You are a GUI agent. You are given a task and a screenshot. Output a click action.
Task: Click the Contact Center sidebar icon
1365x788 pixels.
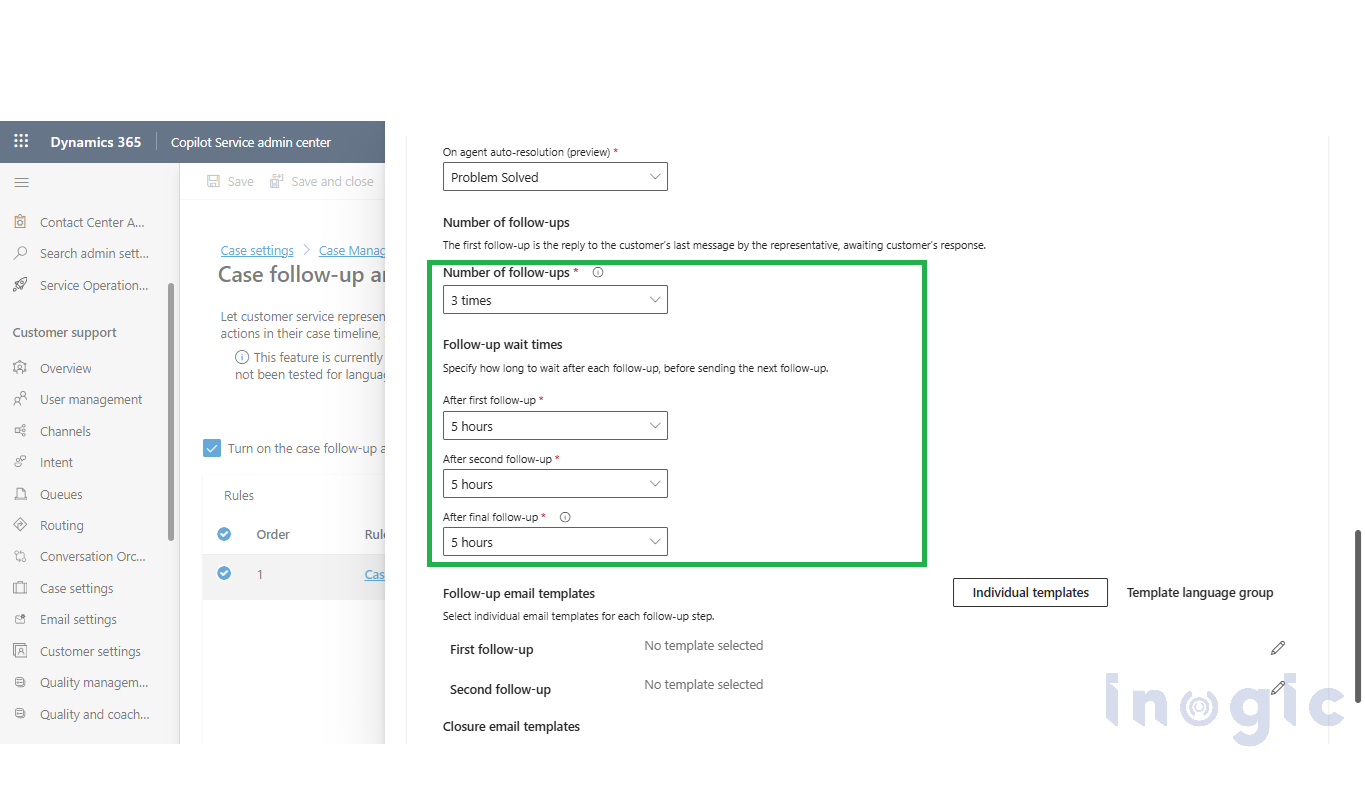[20, 222]
